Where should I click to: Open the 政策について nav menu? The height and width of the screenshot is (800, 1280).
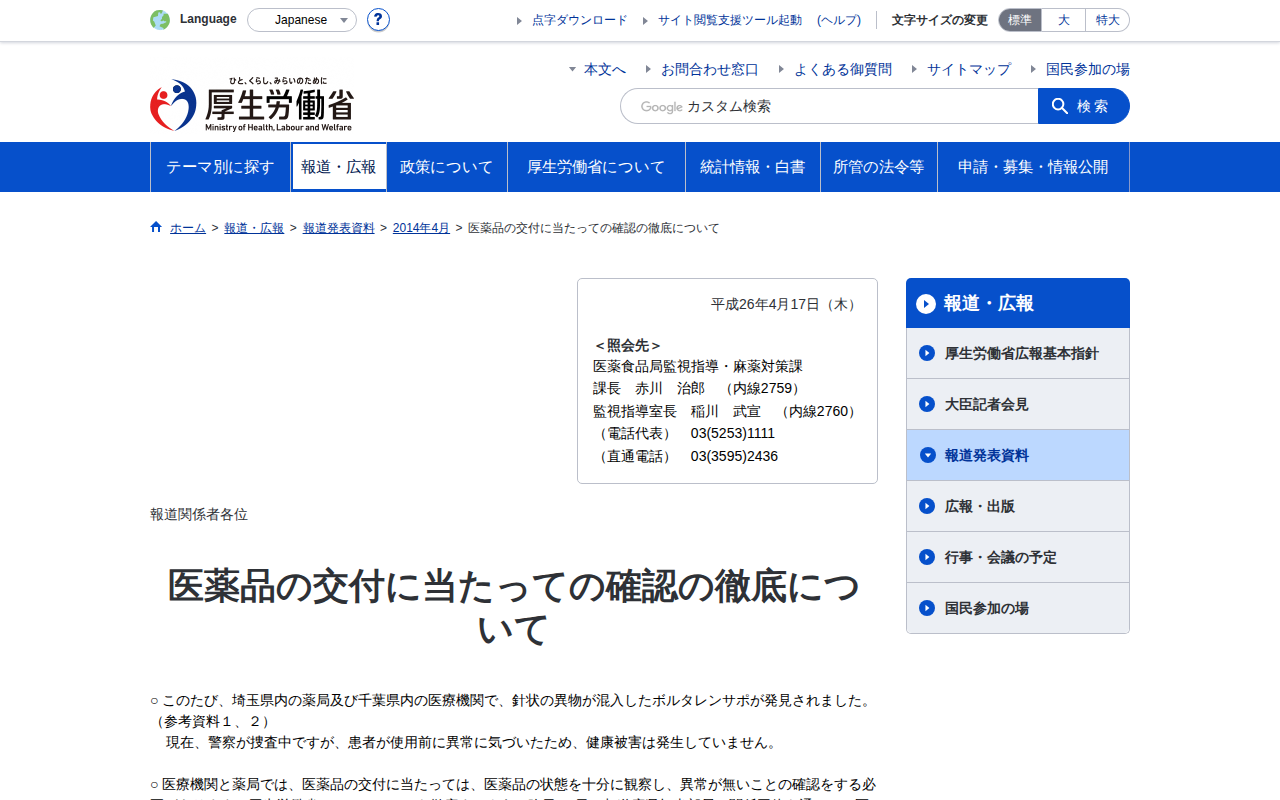pos(447,167)
